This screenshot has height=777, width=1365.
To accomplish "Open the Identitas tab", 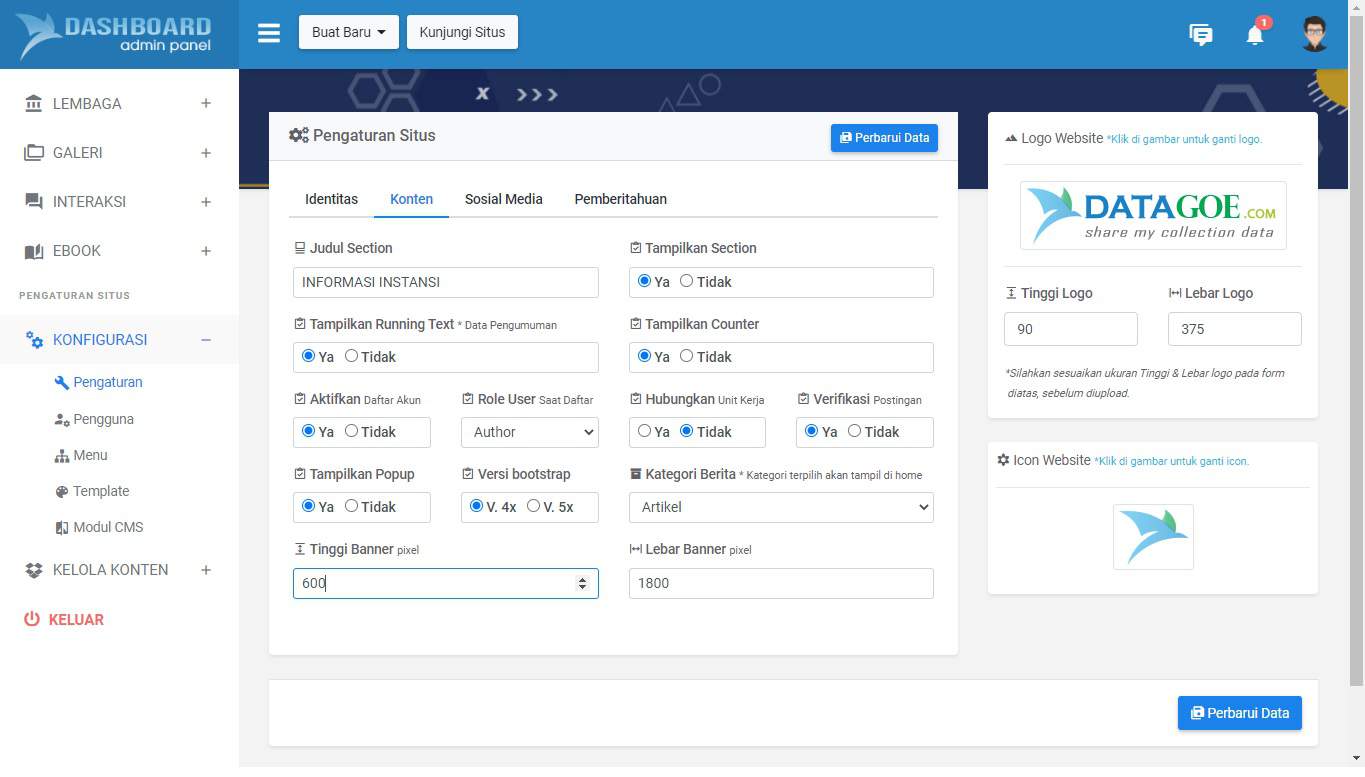I will coord(331,199).
